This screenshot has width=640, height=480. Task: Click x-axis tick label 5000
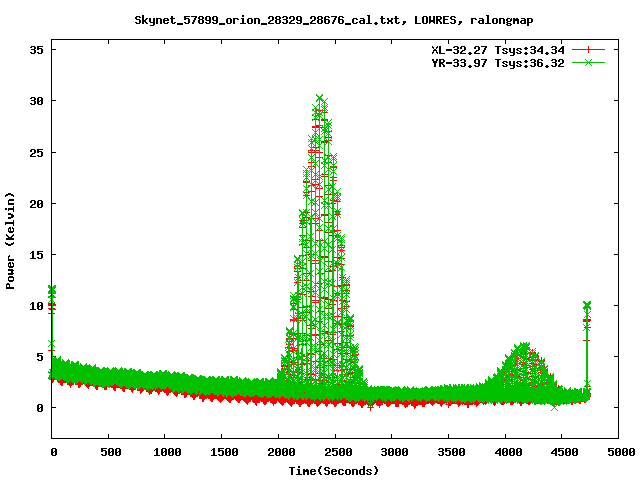[x=621, y=452]
